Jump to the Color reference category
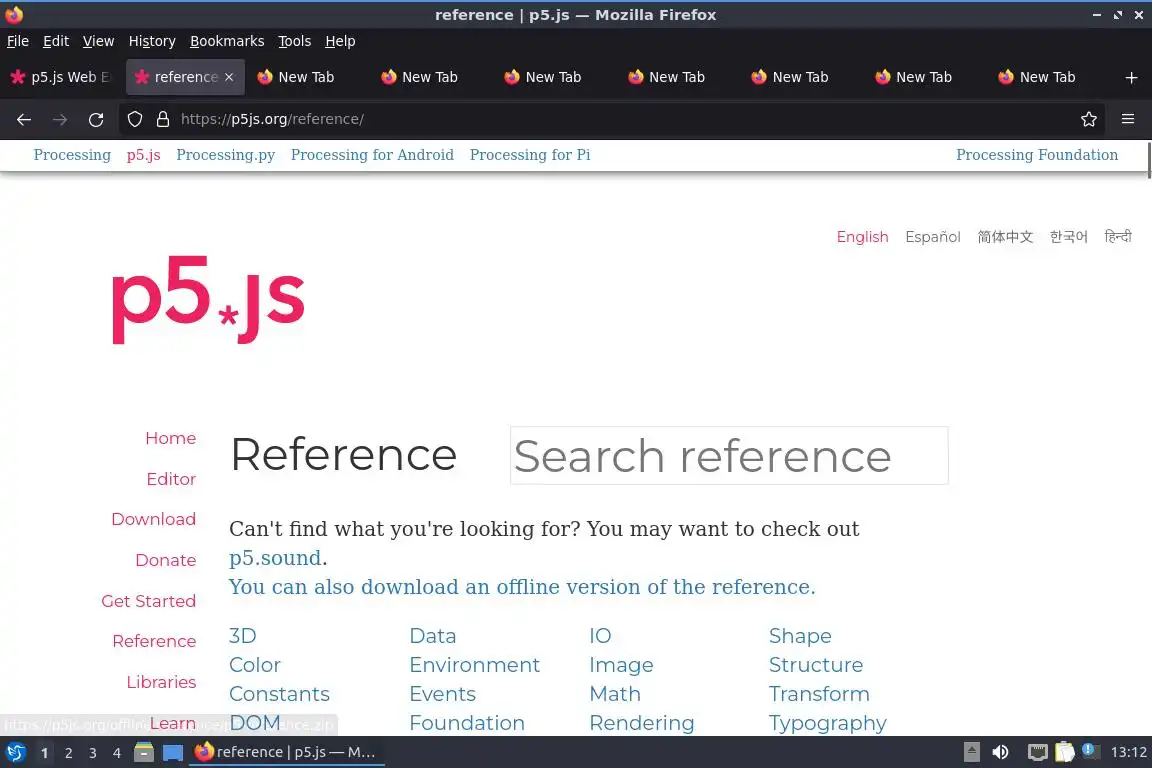The height and width of the screenshot is (768, 1152). click(254, 665)
